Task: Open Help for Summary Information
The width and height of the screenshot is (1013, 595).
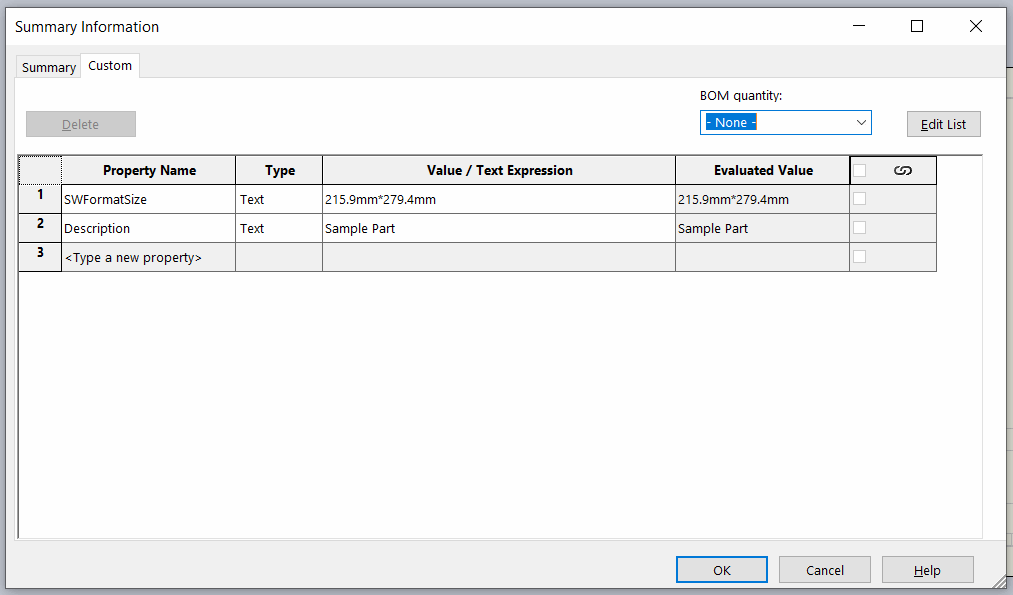Action: coord(926,568)
